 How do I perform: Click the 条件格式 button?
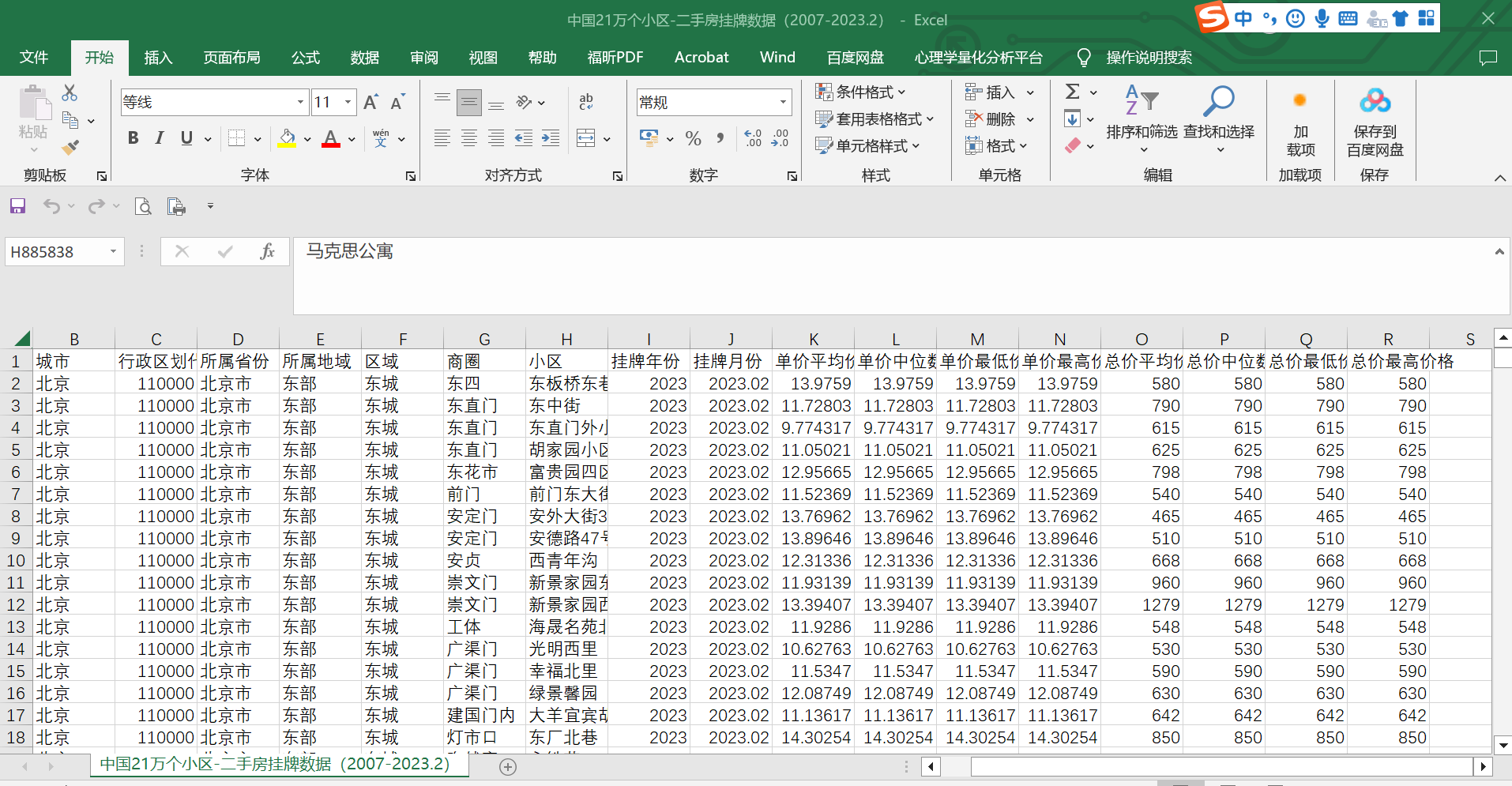(x=860, y=92)
